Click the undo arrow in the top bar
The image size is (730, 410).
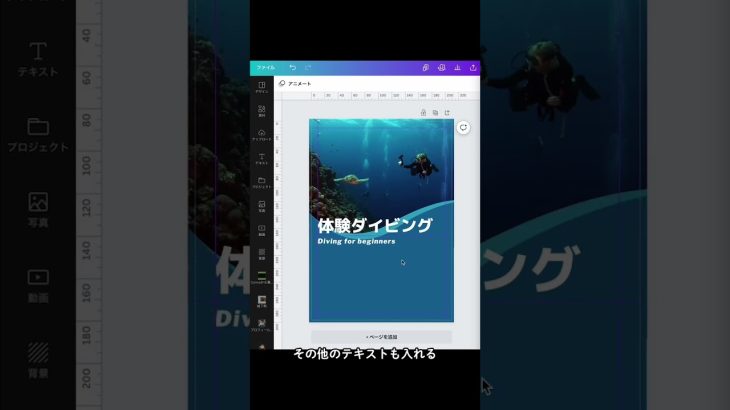tap(292, 67)
